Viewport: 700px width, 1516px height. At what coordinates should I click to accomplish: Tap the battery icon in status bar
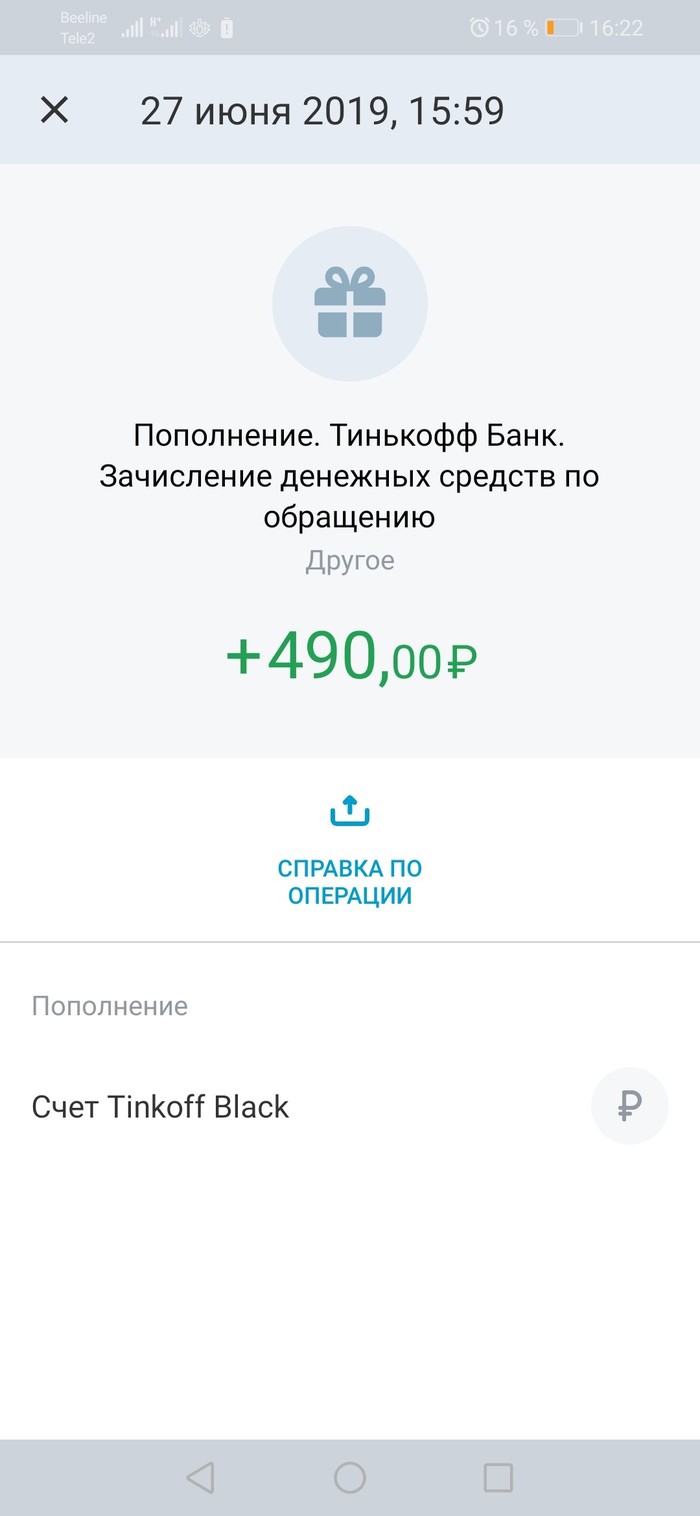[x=565, y=28]
